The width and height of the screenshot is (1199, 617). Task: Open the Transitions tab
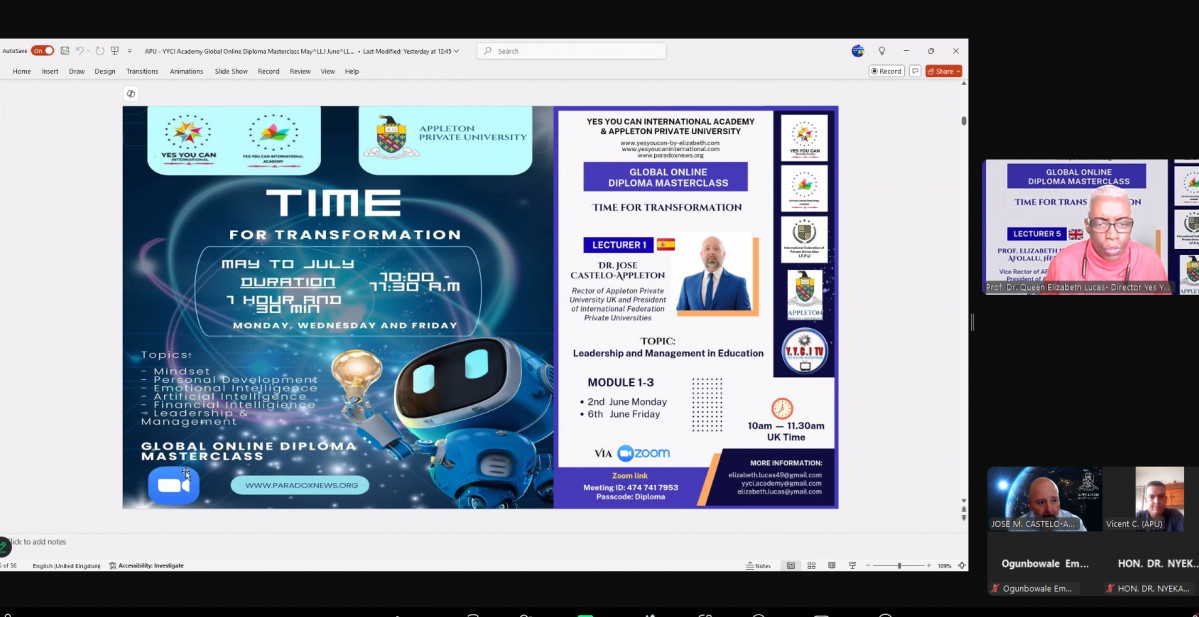(142, 71)
